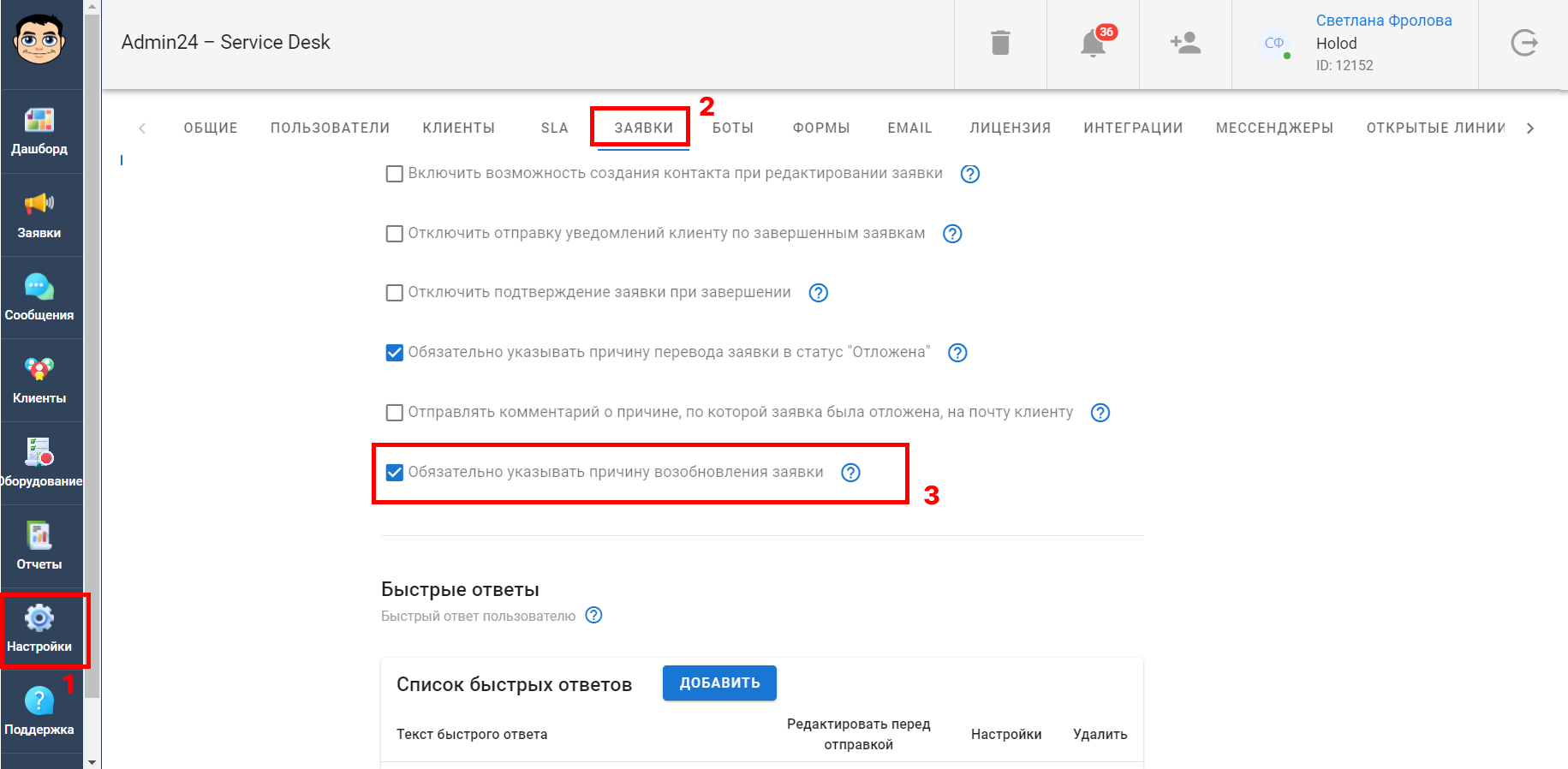
Task: Switch to the БОТЫ tab
Action: tap(733, 128)
